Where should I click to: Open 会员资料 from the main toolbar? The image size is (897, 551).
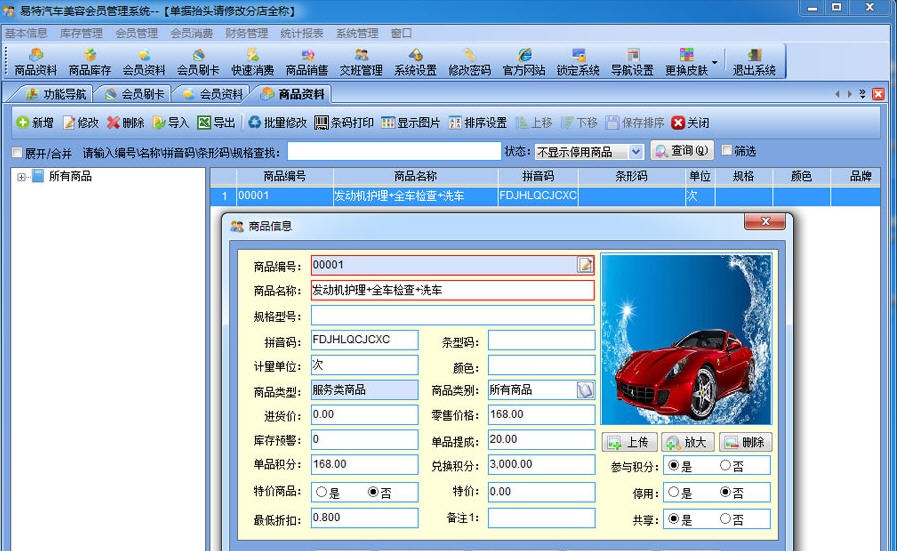click(x=144, y=62)
